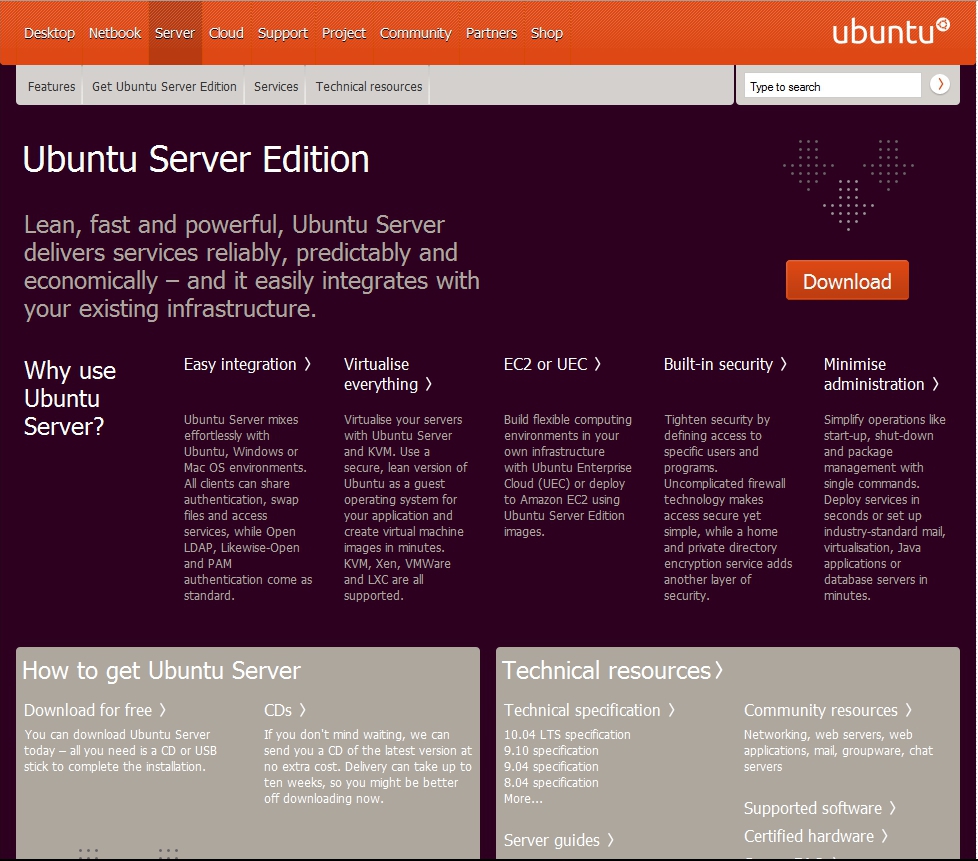This screenshot has width=978, height=861.
Task: Follow the EC2 or UEC link
Action: pyautogui.click(x=552, y=364)
